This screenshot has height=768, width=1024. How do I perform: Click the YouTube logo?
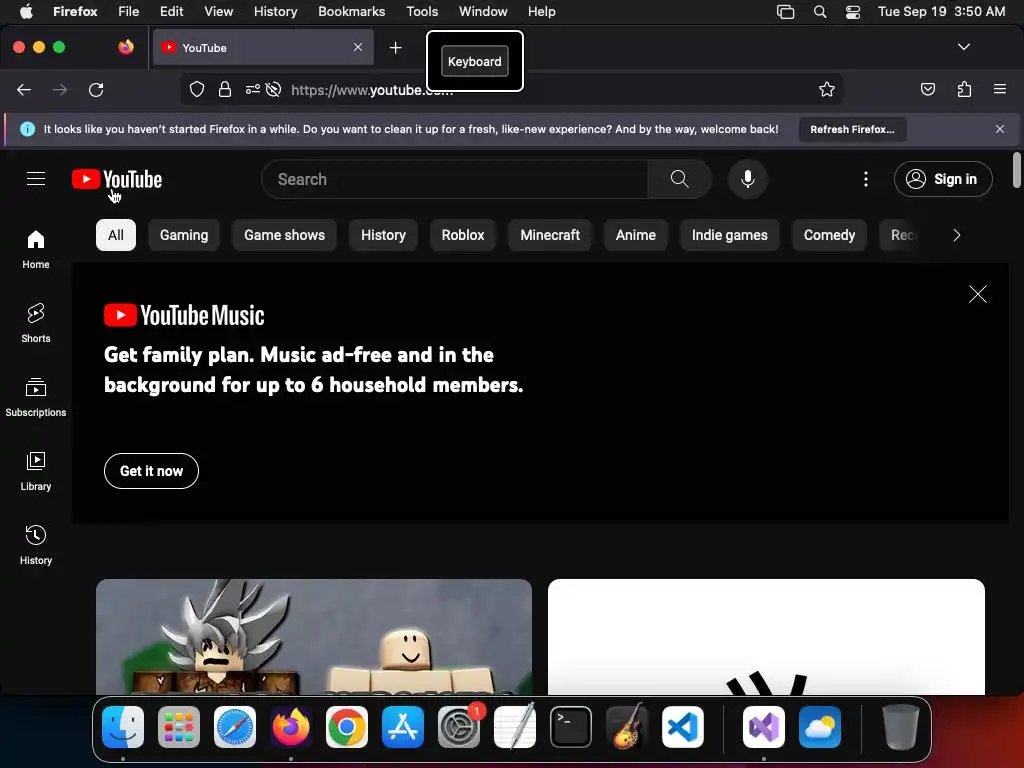coord(117,179)
